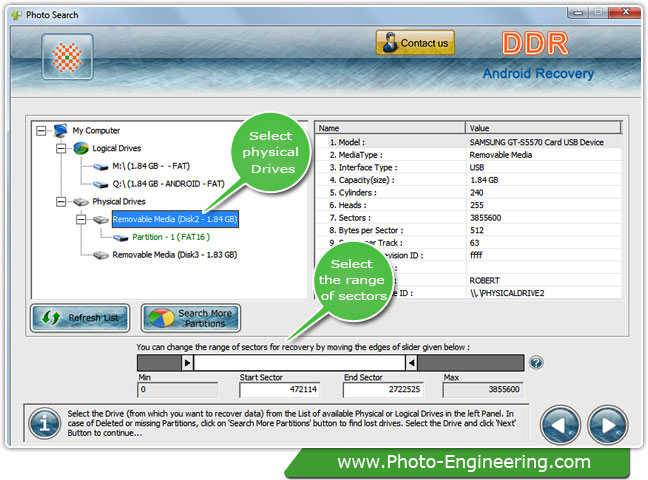Select Partition - 1 (FAT16)
The height and width of the screenshot is (480, 648).
[x=171, y=237]
